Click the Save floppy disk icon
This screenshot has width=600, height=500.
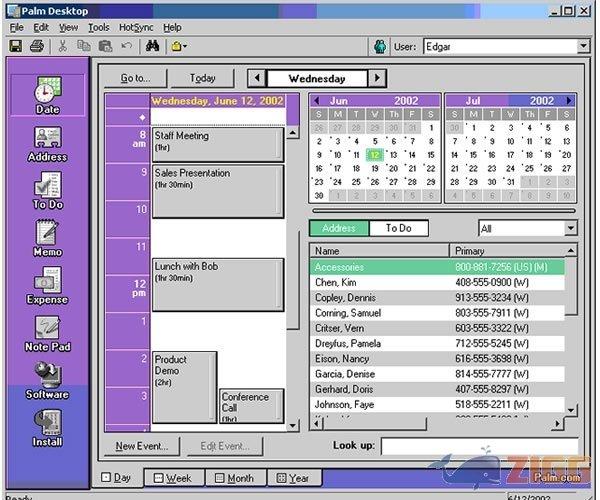[16, 46]
